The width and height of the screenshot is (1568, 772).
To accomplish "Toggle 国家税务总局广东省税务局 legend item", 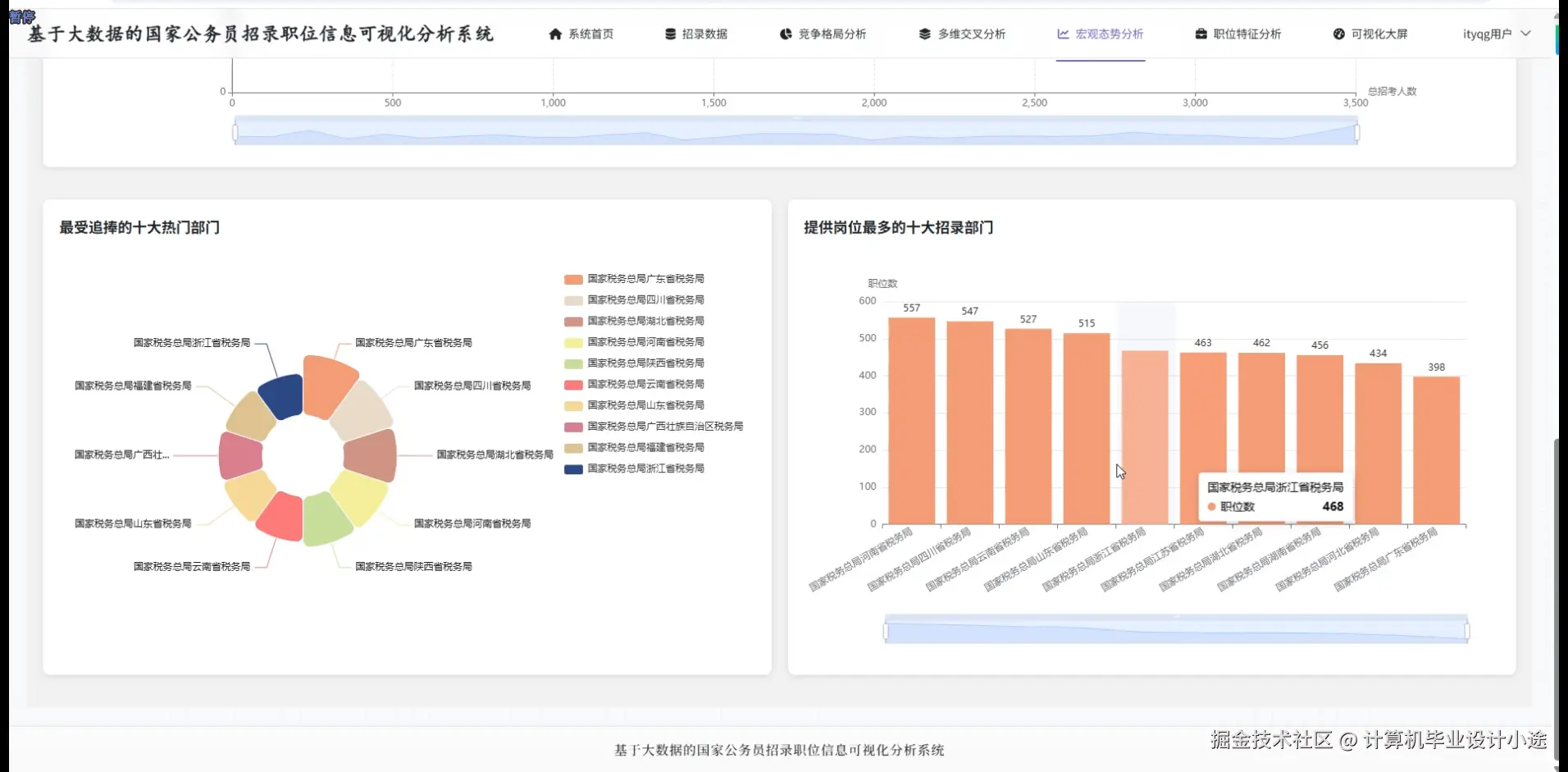I will 634,279.
